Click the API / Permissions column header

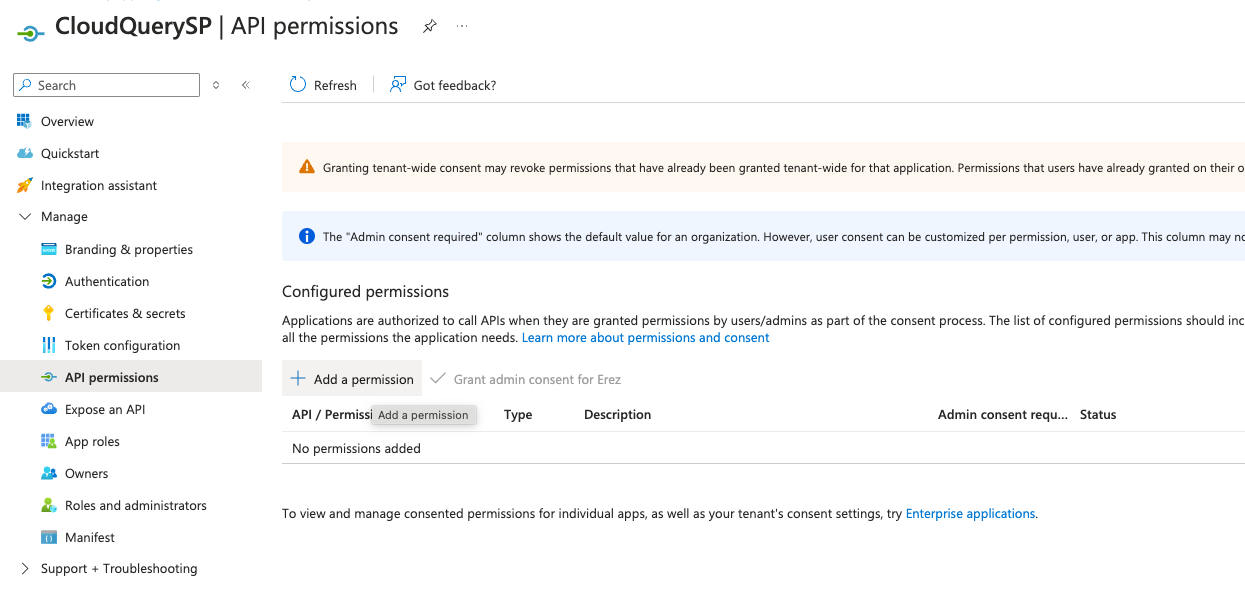pos(332,414)
